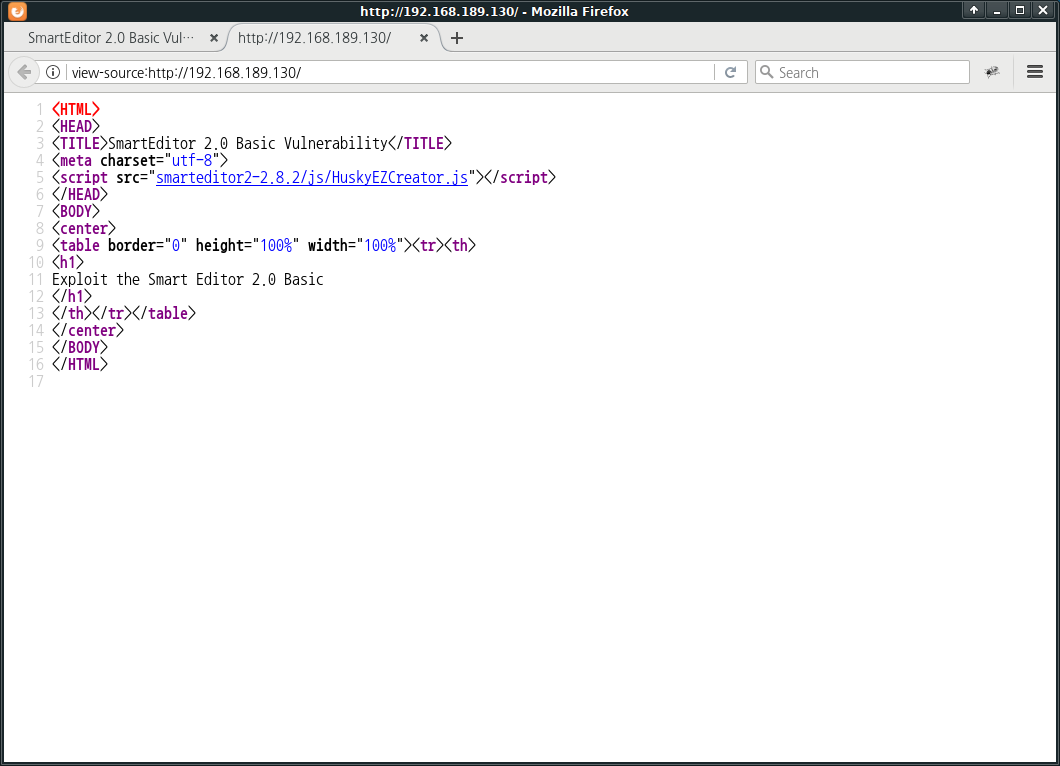Screen dimensions: 1060x766
Task: Click the closing </h1> tag on line 12
Action: coord(72,296)
